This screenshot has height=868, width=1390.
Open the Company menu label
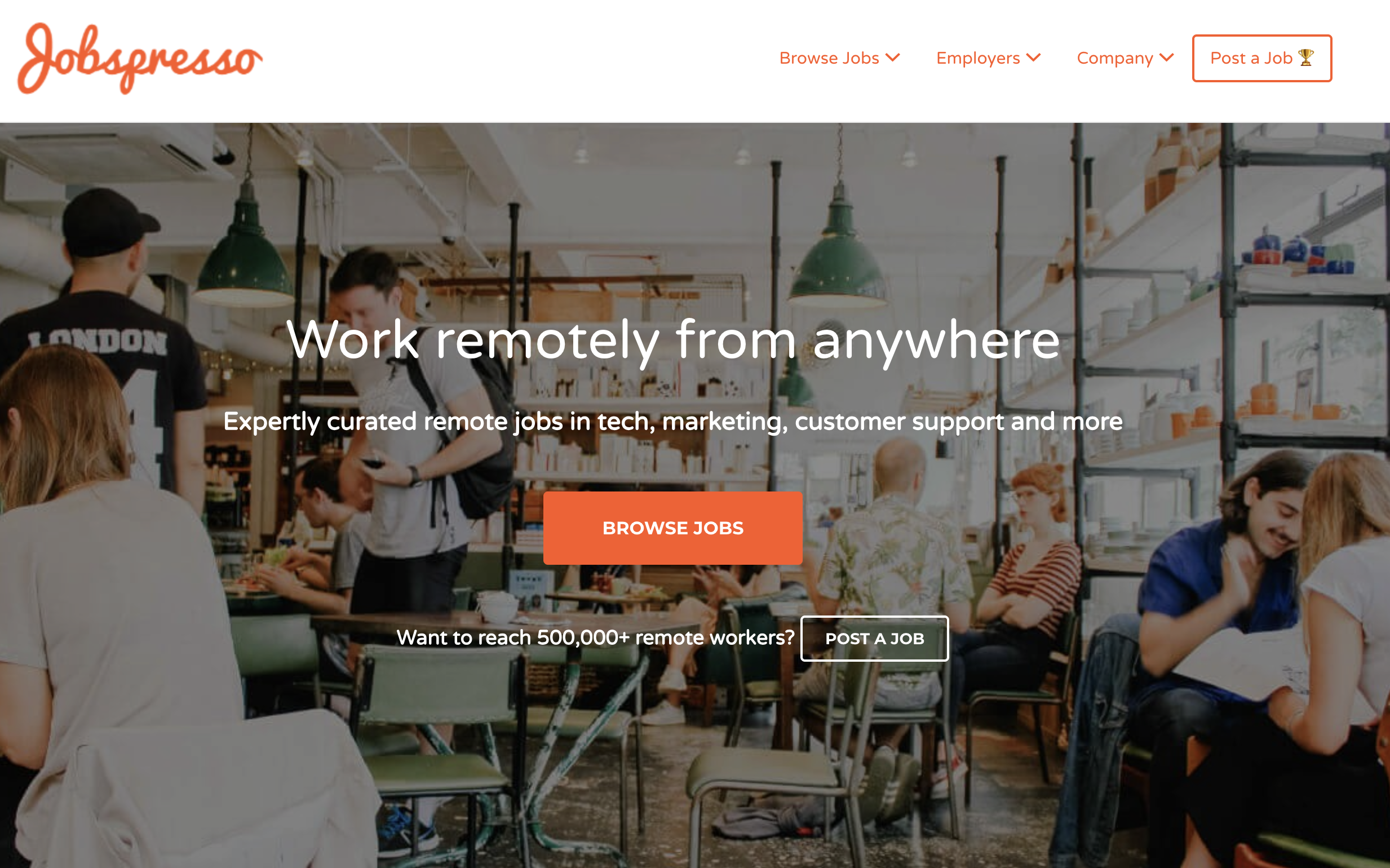pos(1114,58)
